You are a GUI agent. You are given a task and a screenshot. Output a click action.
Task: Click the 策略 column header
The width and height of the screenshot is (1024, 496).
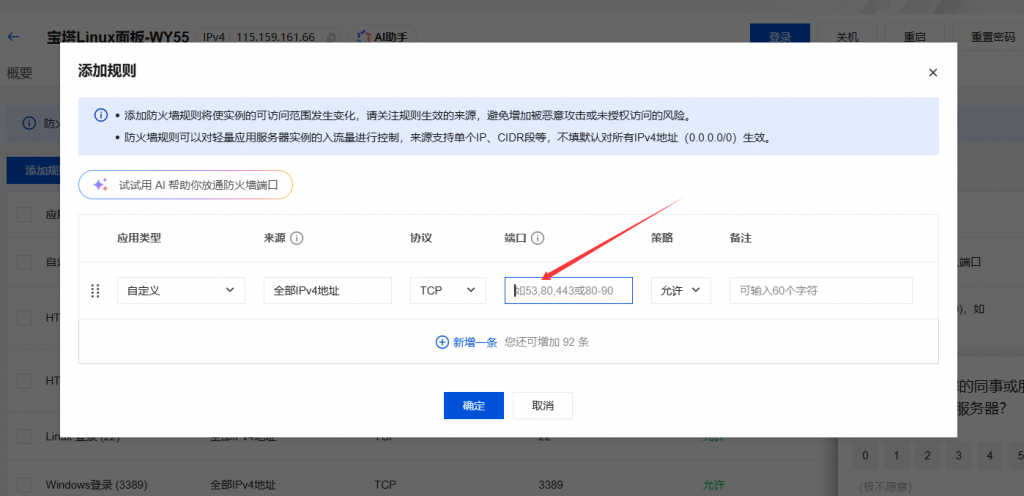click(662, 238)
